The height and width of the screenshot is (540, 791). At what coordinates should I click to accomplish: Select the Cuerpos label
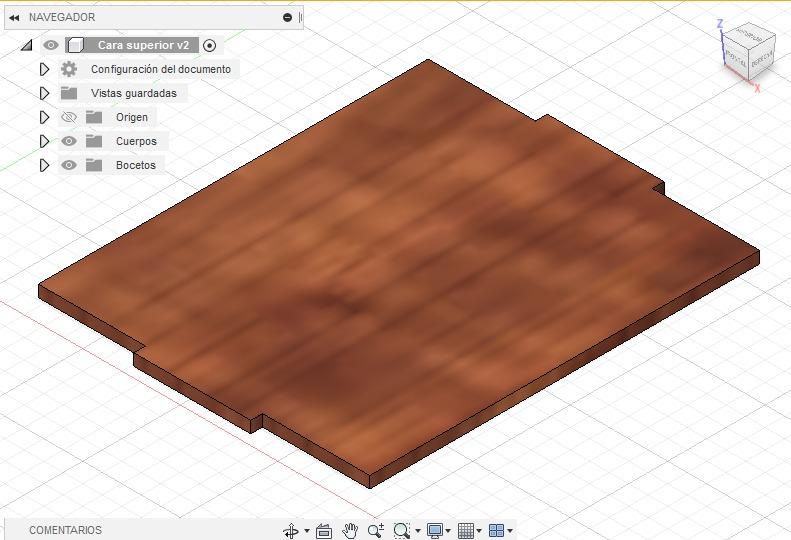tap(136, 141)
